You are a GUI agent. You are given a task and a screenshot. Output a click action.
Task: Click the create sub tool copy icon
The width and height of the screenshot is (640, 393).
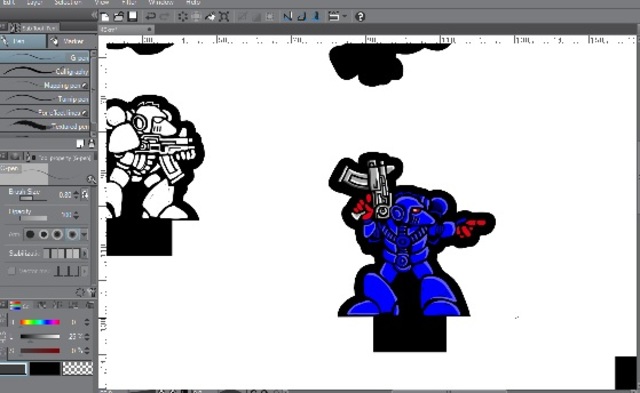(80, 143)
